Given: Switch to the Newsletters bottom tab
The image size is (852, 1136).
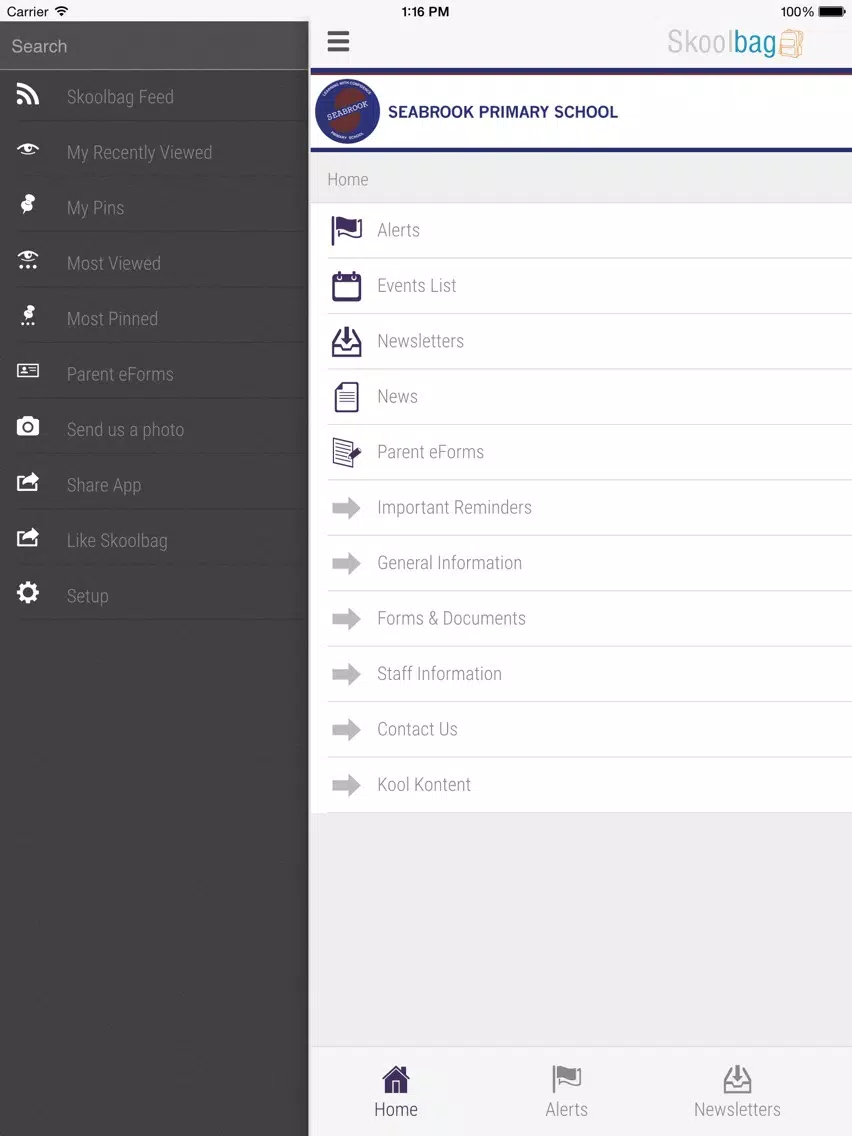Looking at the screenshot, I should (x=737, y=1091).
